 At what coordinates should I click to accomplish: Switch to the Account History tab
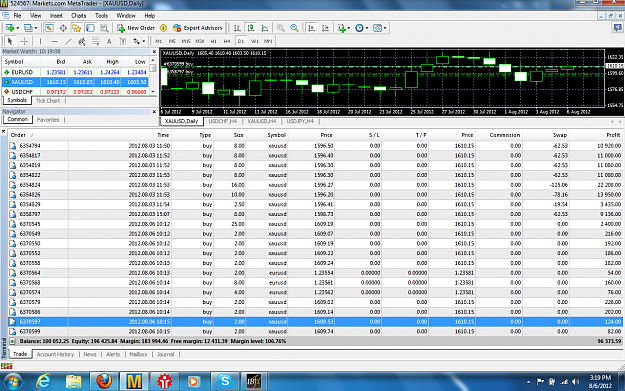click(x=55, y=354)
